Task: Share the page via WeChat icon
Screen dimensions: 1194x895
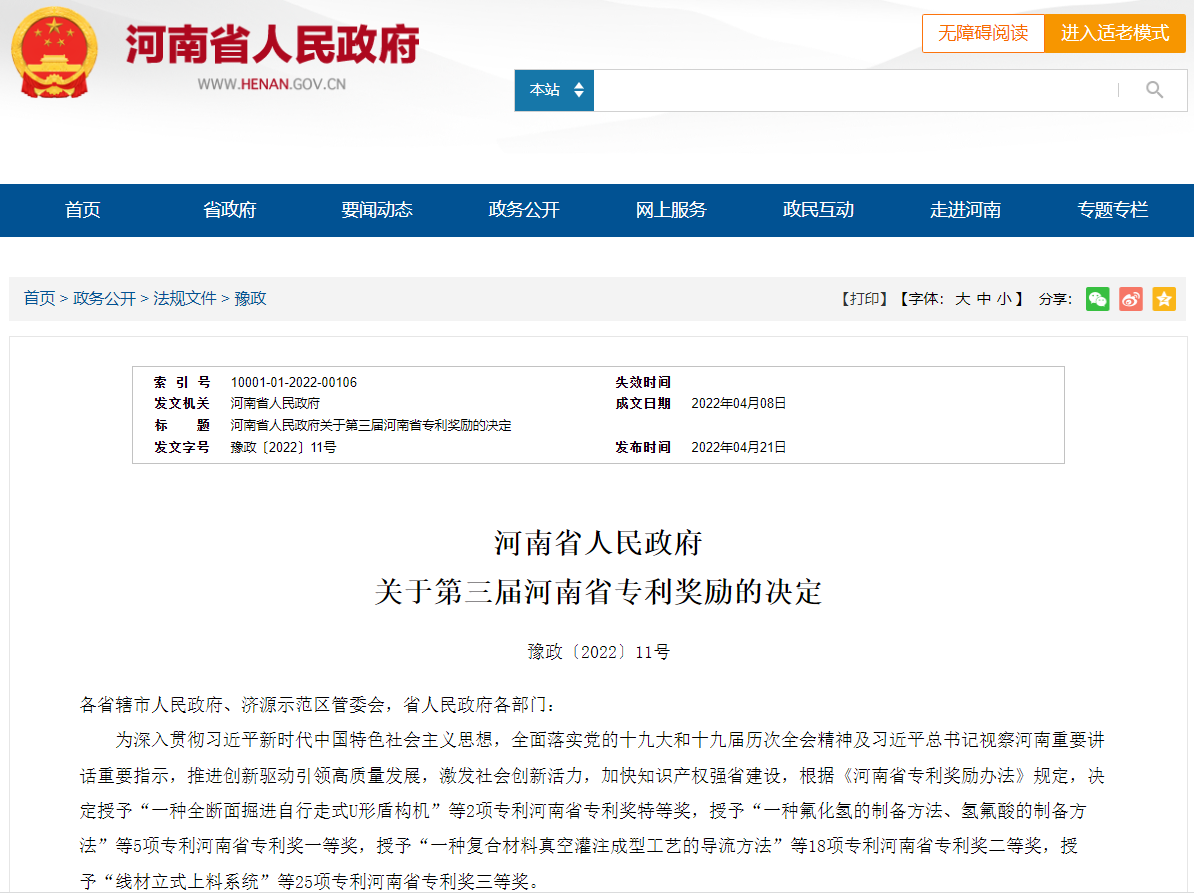Action: 1098,299
